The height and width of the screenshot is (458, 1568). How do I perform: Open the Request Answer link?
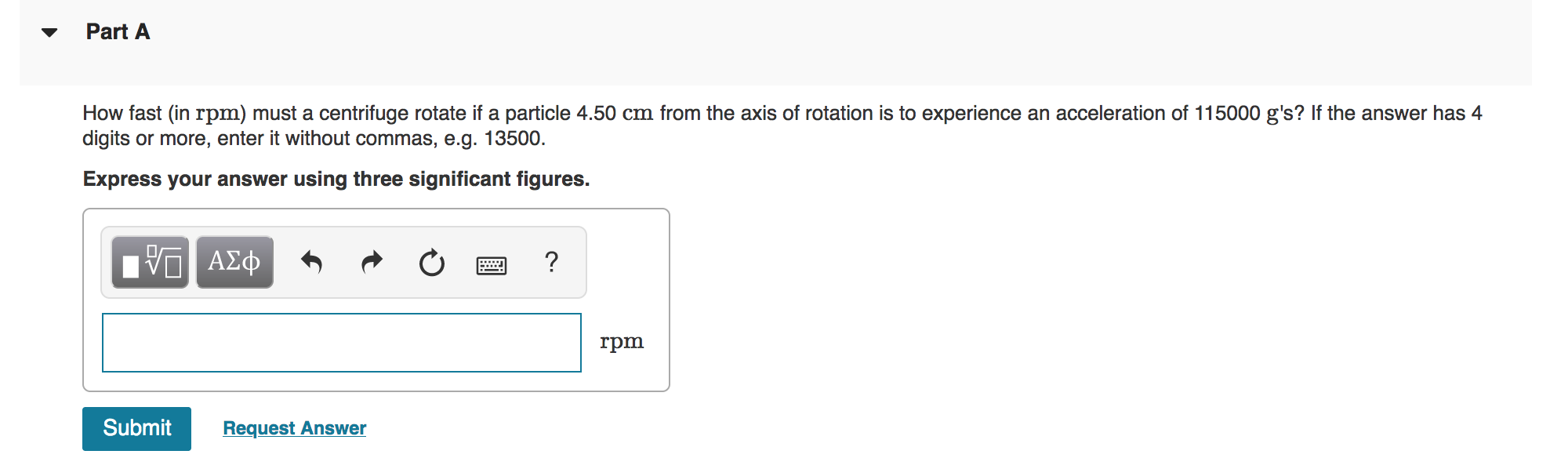click(294, 427)
